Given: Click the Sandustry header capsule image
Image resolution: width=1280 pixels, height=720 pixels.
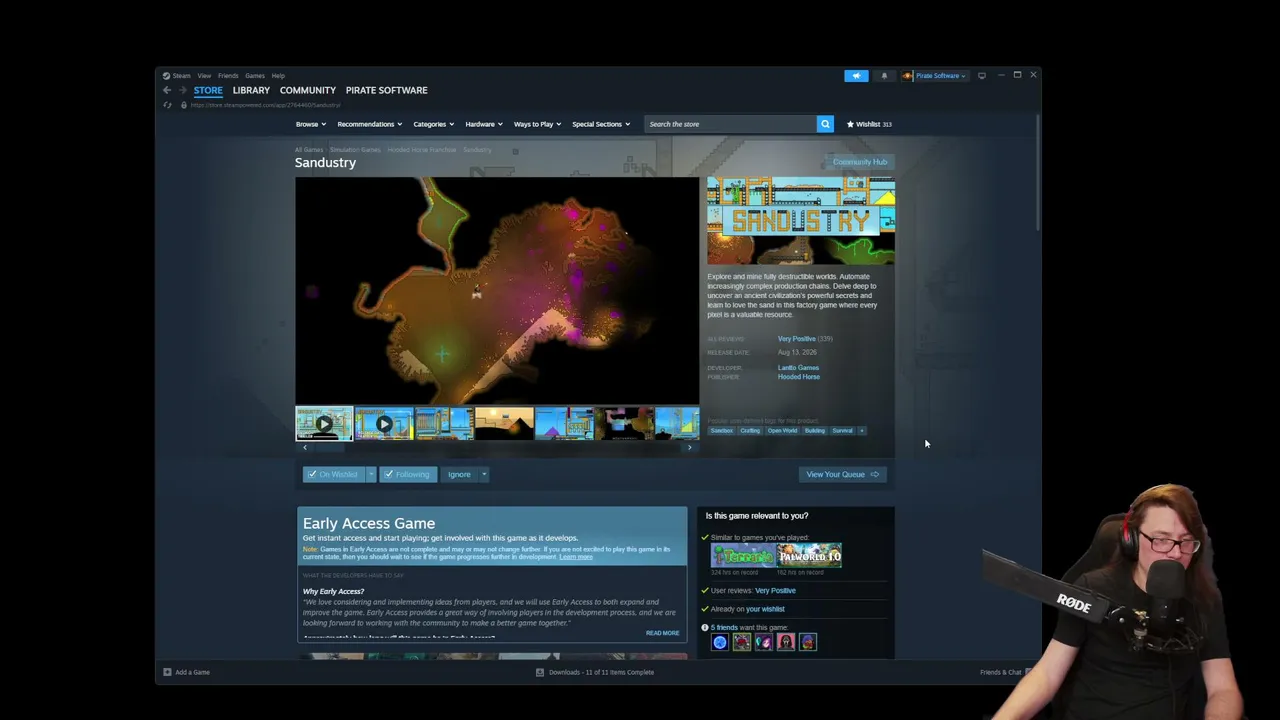Looking at the screenshot, I should [x=801, y=221].
